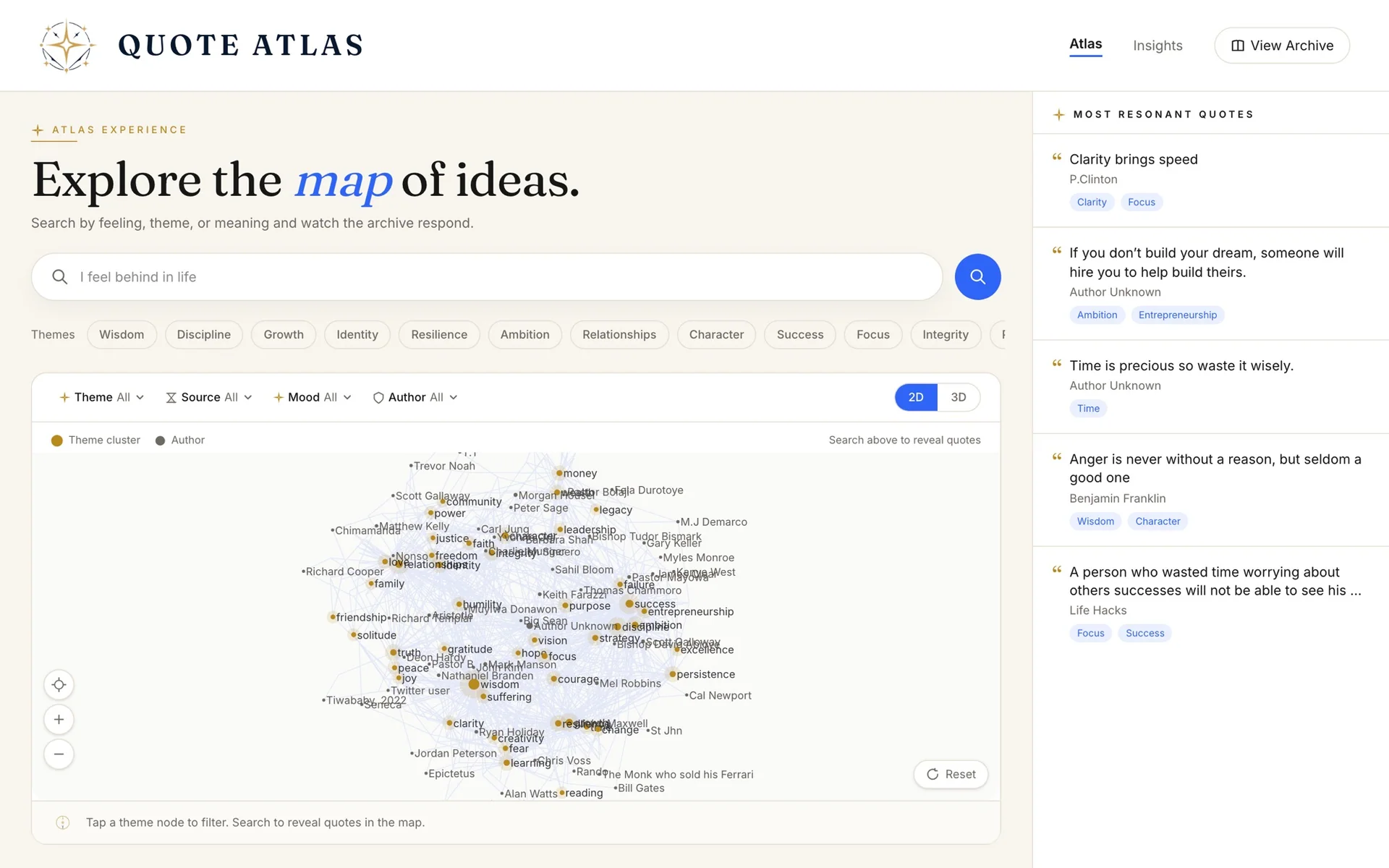Click the hourglass icon beside Source
1389x868 pixels.
[x=171, y=397]
